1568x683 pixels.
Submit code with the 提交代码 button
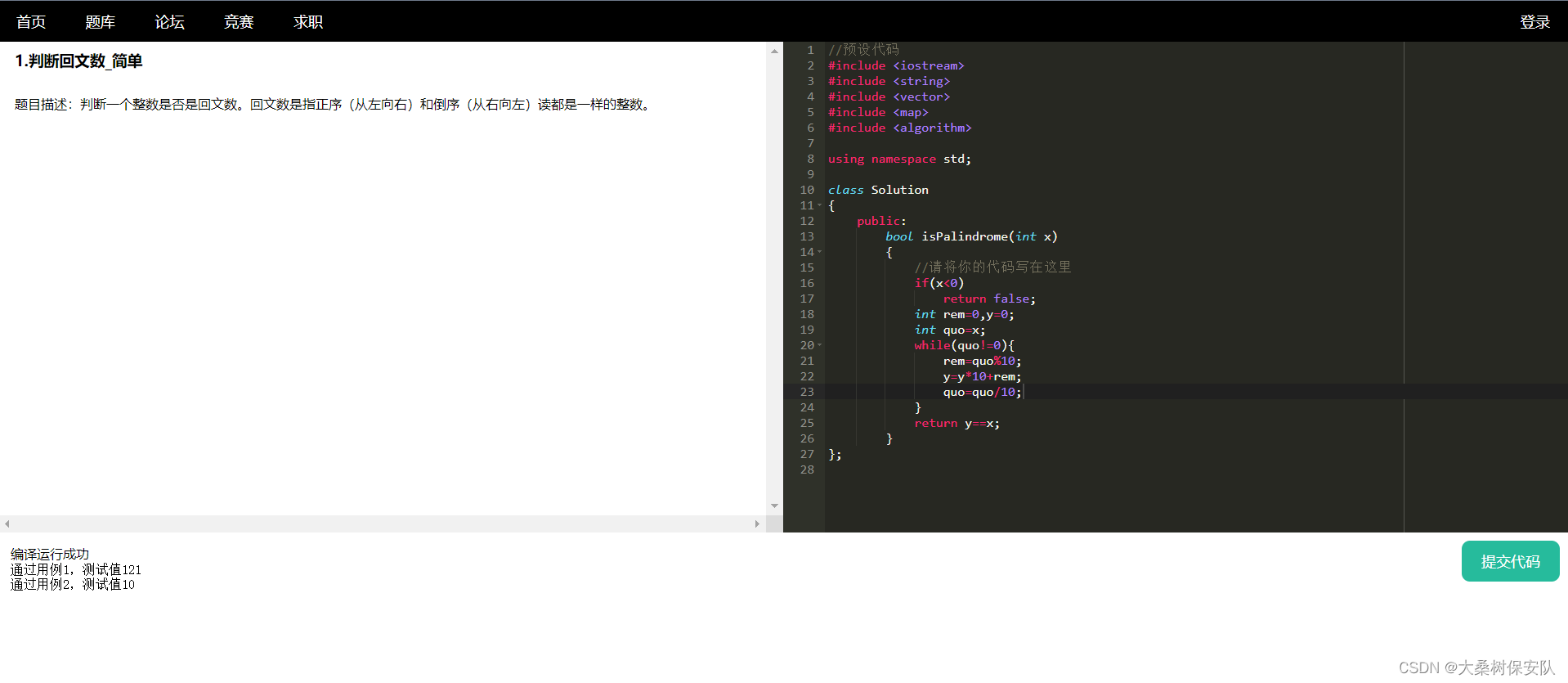pos(1510,561)
